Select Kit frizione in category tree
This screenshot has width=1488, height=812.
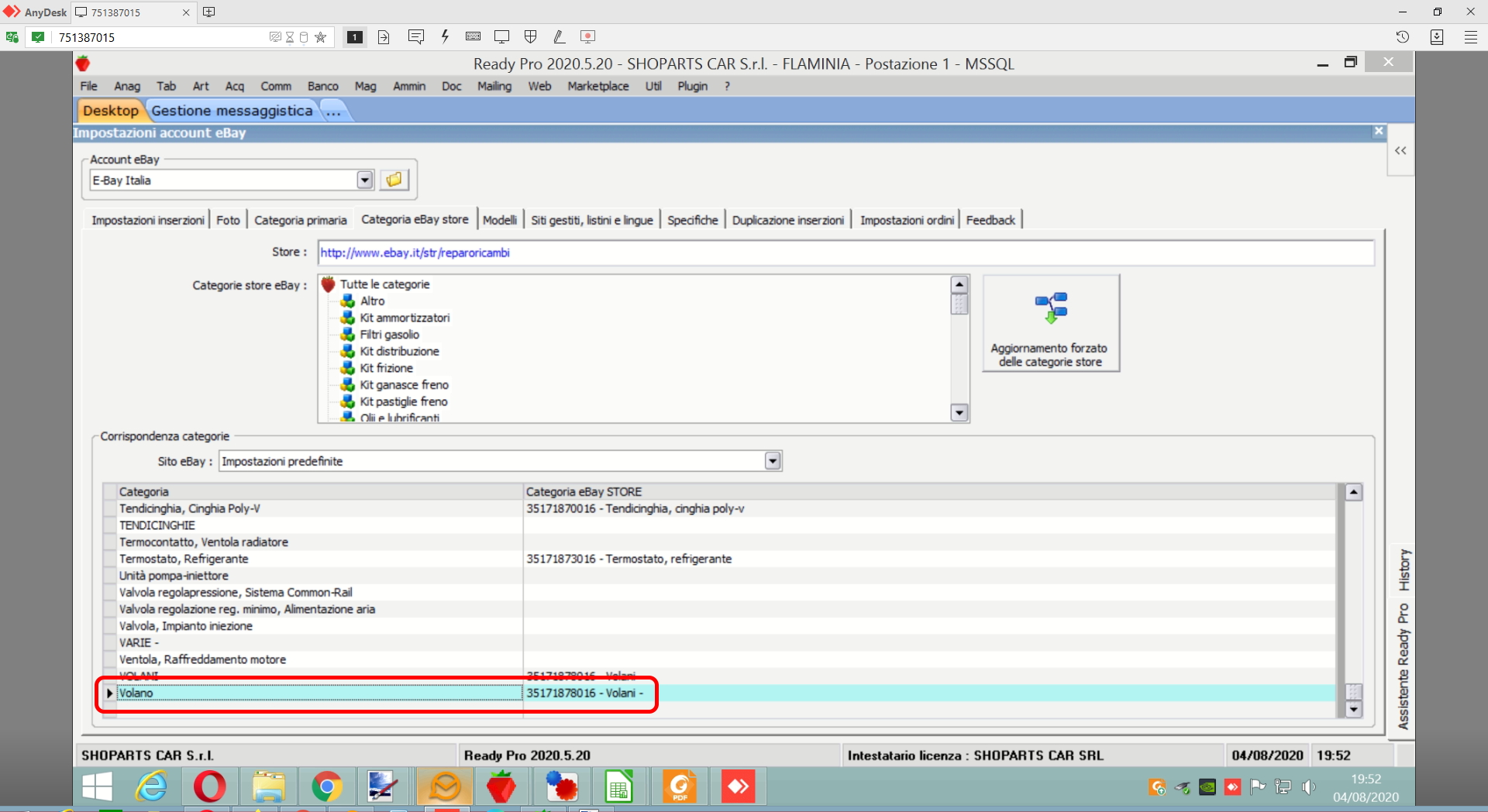[x=386, y=368]
